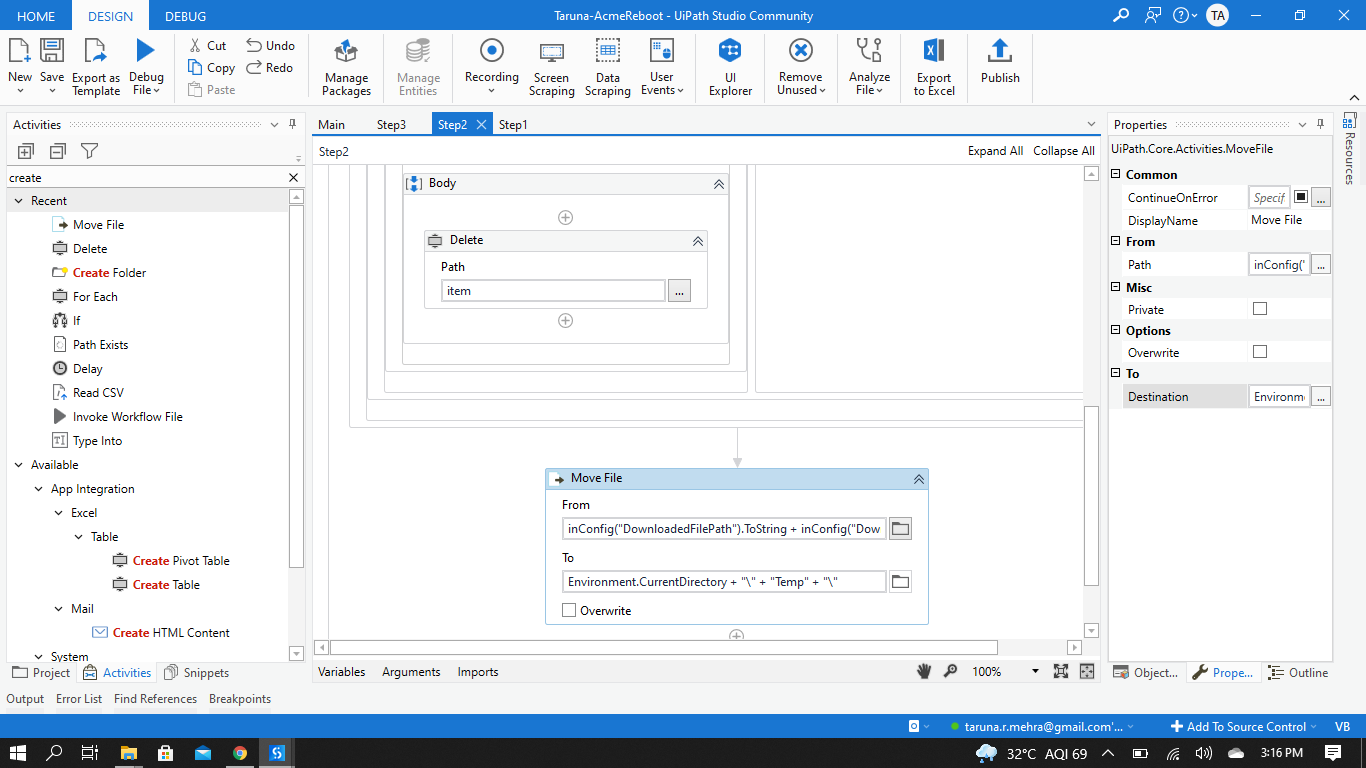The width and height of the screenshot is (1366, 768).
Task: Open User Events menu
Action: pyautogui.click(x=662, y=68)
